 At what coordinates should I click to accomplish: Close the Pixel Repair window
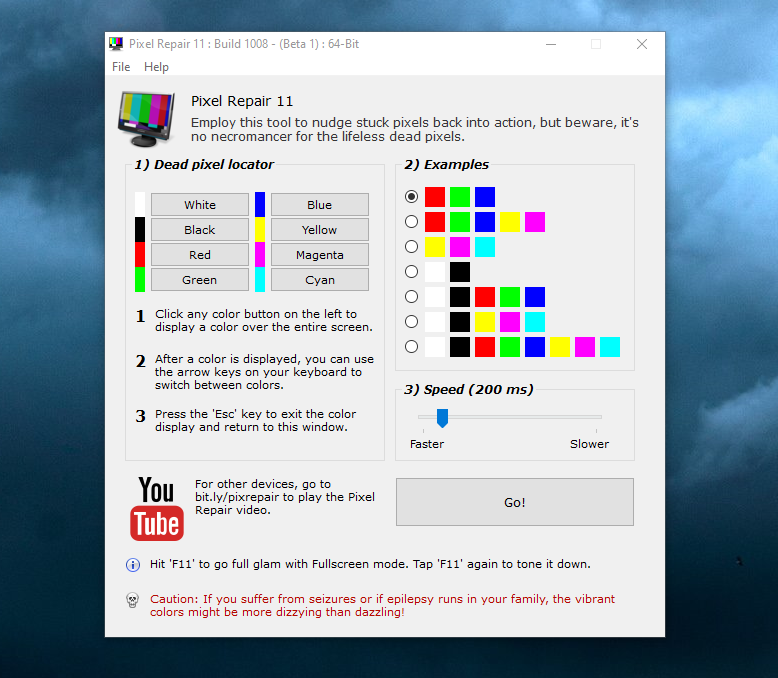tap(642, 44)
